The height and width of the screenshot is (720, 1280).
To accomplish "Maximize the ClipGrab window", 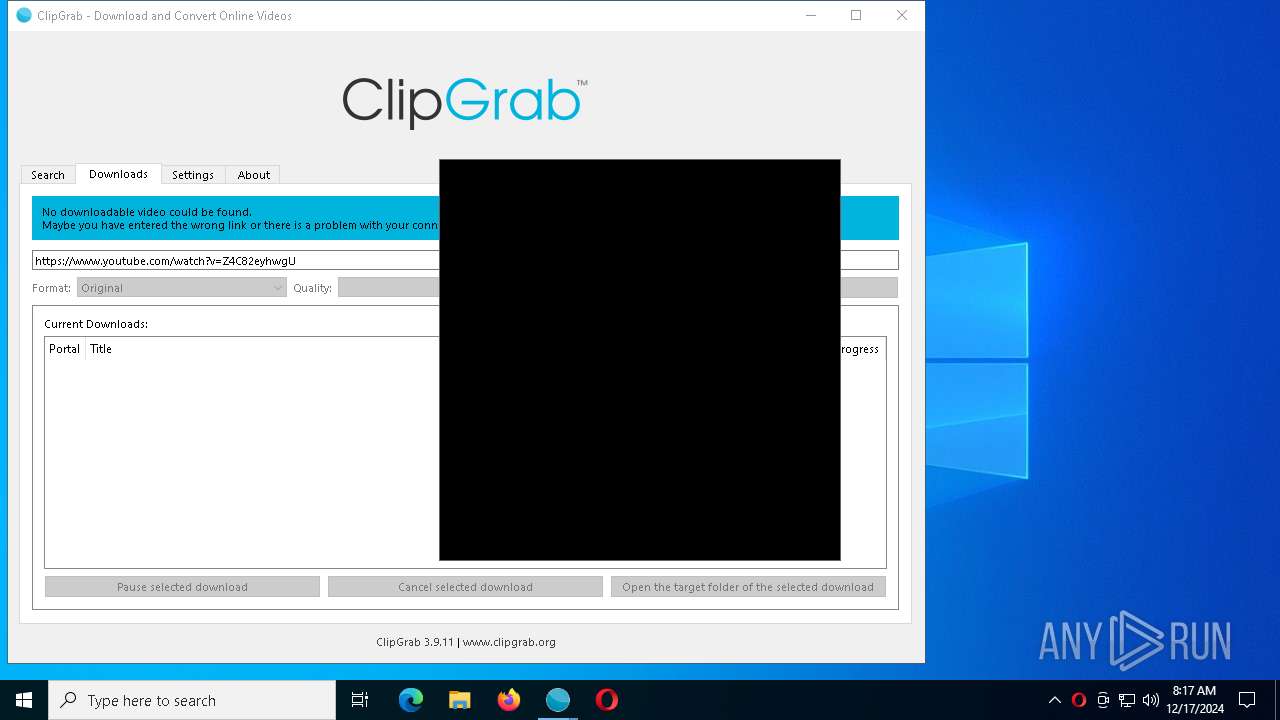I will tap(856, 15).
